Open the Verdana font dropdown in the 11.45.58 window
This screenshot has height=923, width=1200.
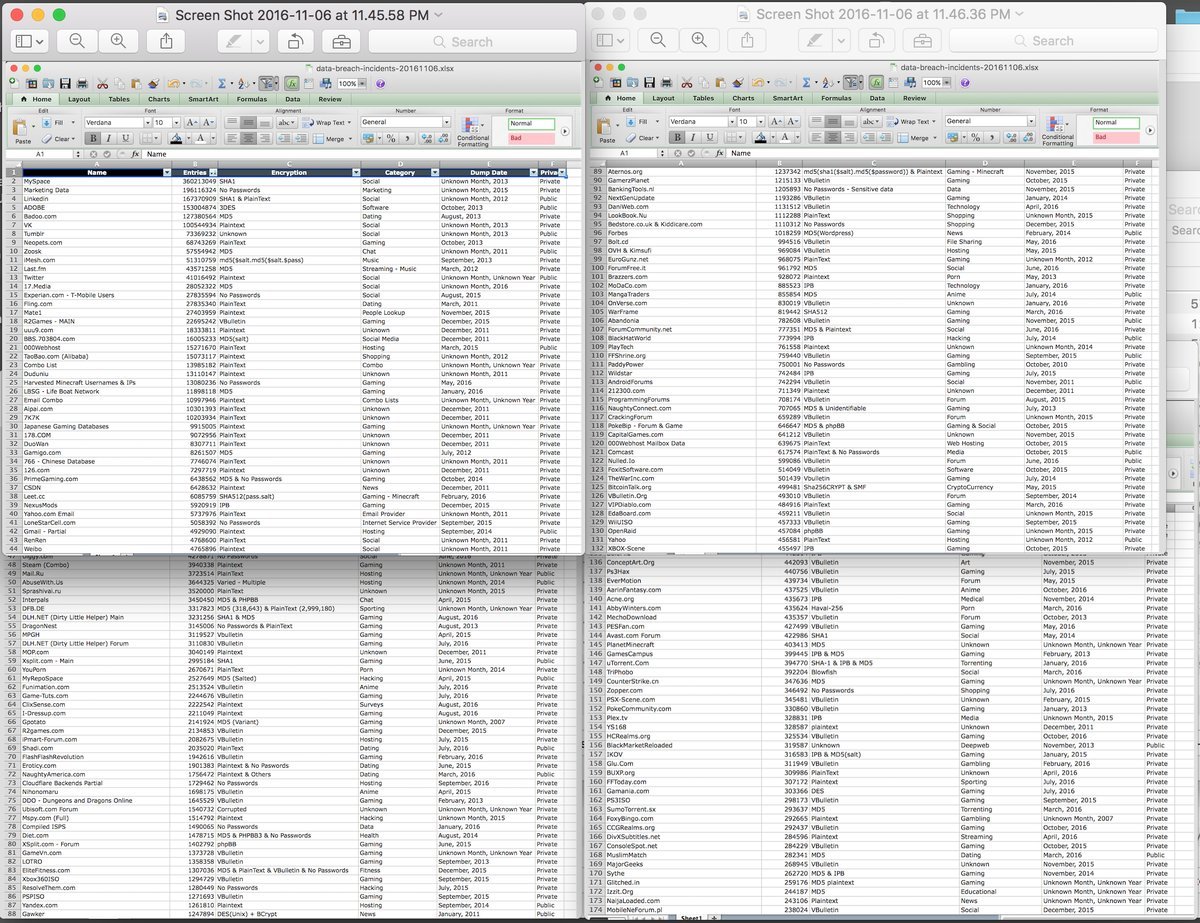(x=146, y=122)
